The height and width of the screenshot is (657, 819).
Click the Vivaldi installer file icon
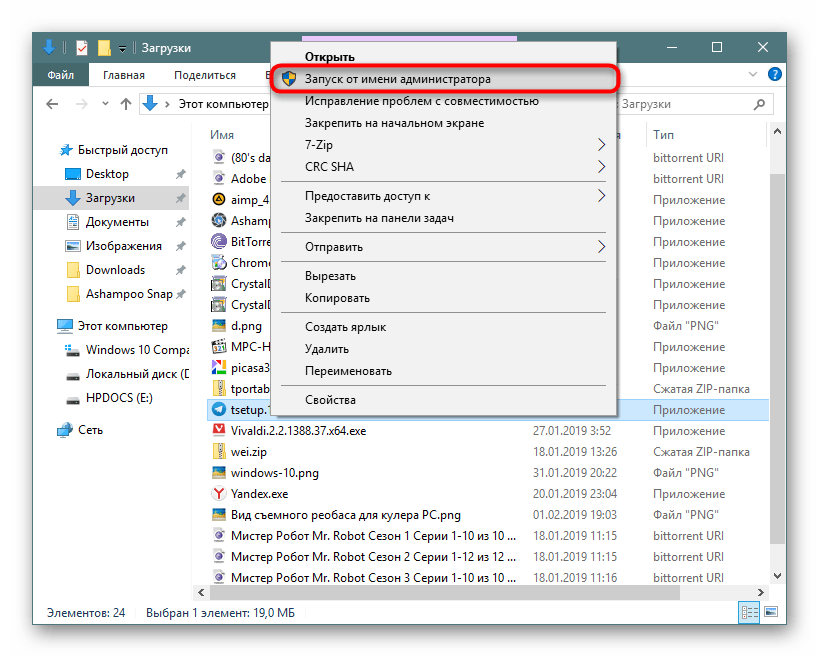point(219,430)
